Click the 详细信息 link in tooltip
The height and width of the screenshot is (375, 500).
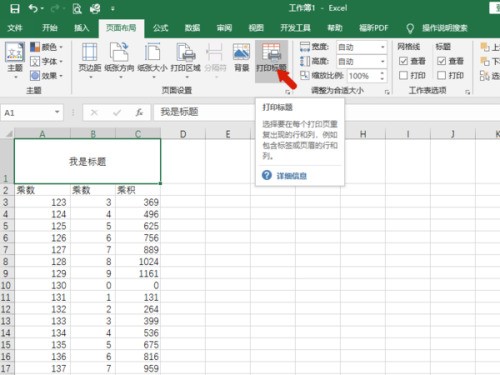[x=292, y=176]
